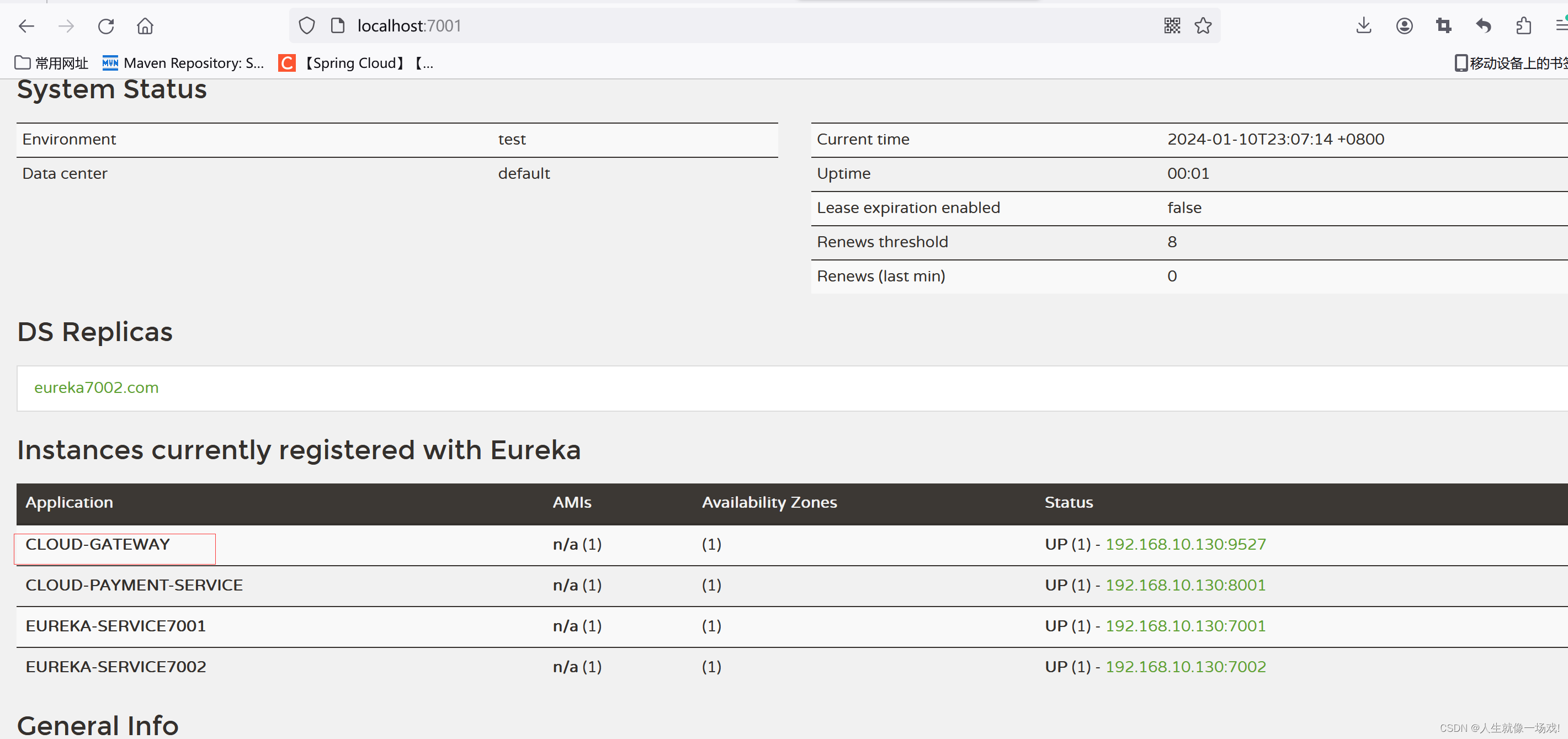Click the Status column header
Screen dimensions: 1568x739
point(1069,502)
